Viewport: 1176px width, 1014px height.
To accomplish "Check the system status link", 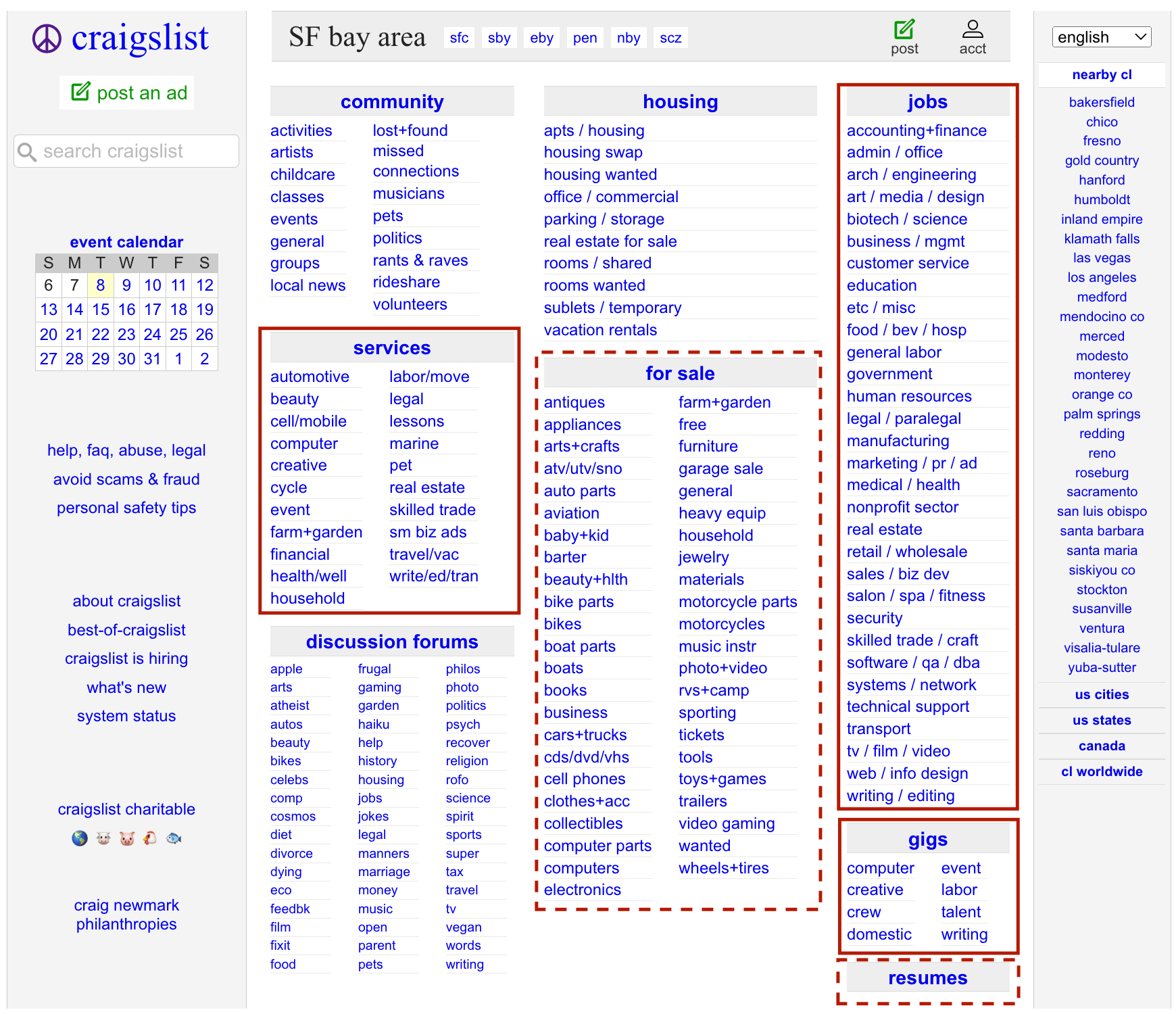I will click(x=126, y=716).
